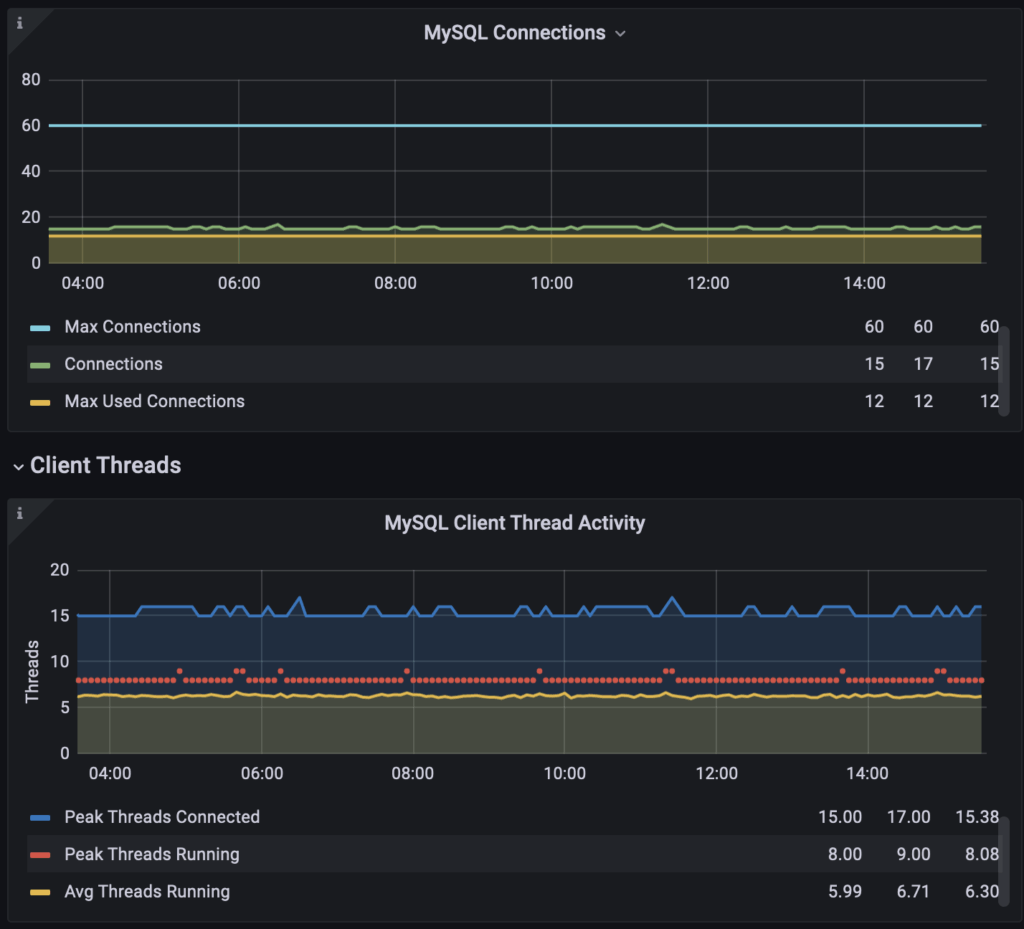Collapse the Client Threads row

coord(18,466)
